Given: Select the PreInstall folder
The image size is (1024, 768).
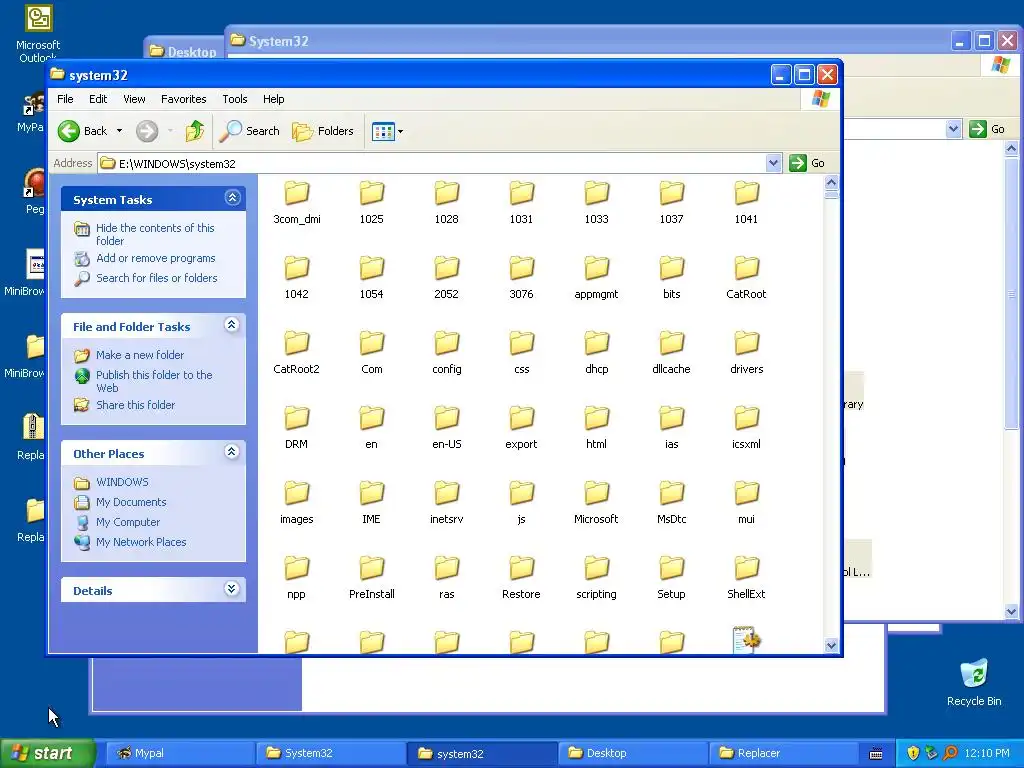Looking at the screenshot, I should click(372, 578).
